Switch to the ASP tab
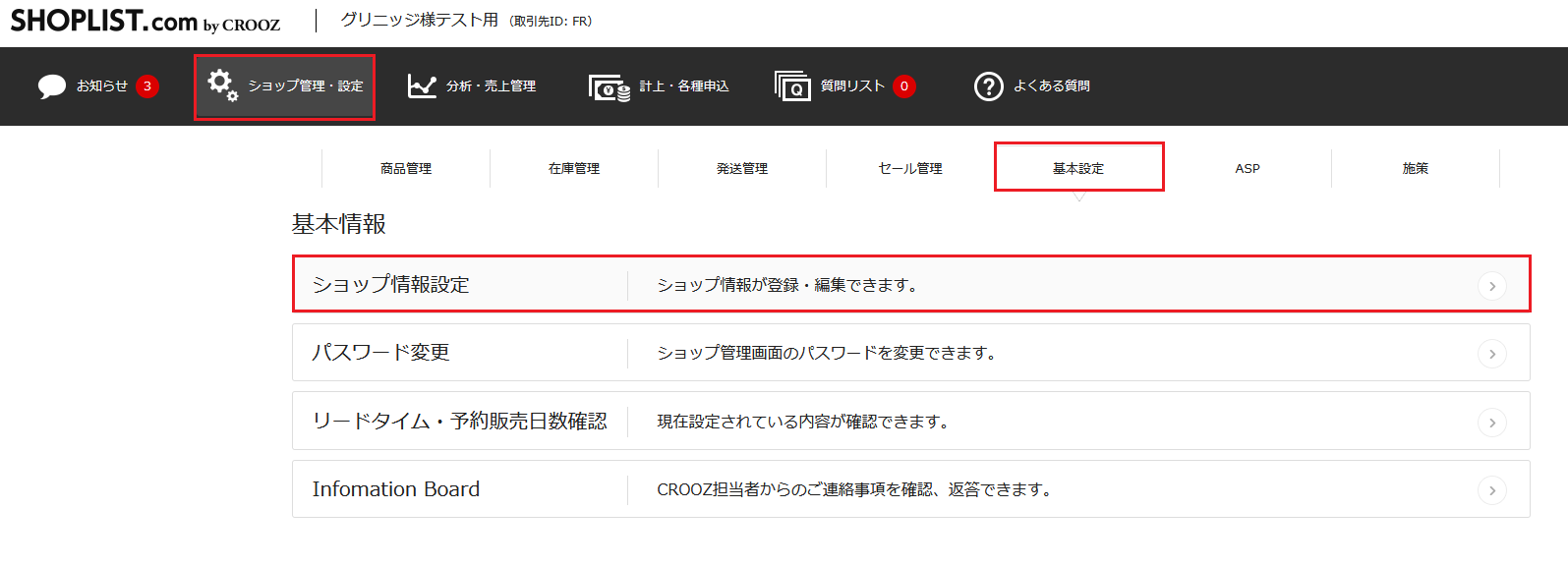 click(1248, 168)
